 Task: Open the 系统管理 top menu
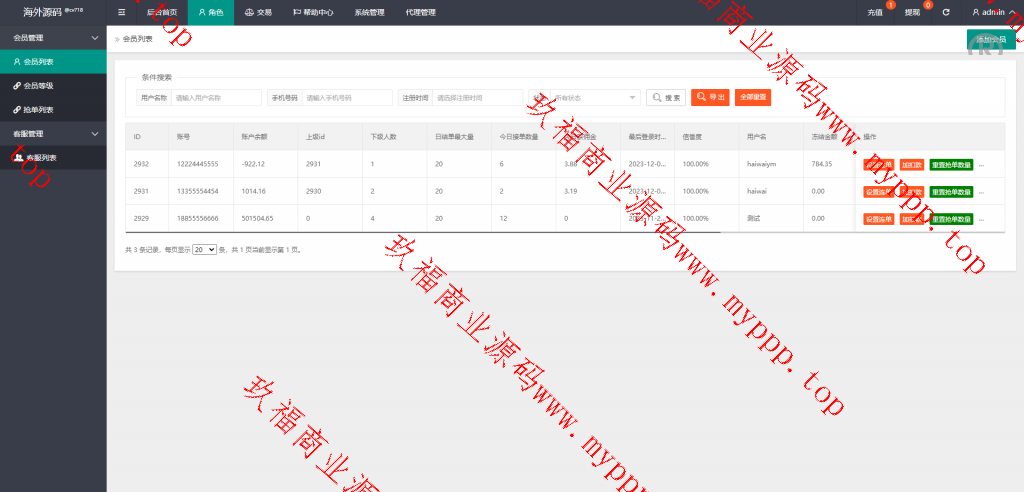click(369, 12)
